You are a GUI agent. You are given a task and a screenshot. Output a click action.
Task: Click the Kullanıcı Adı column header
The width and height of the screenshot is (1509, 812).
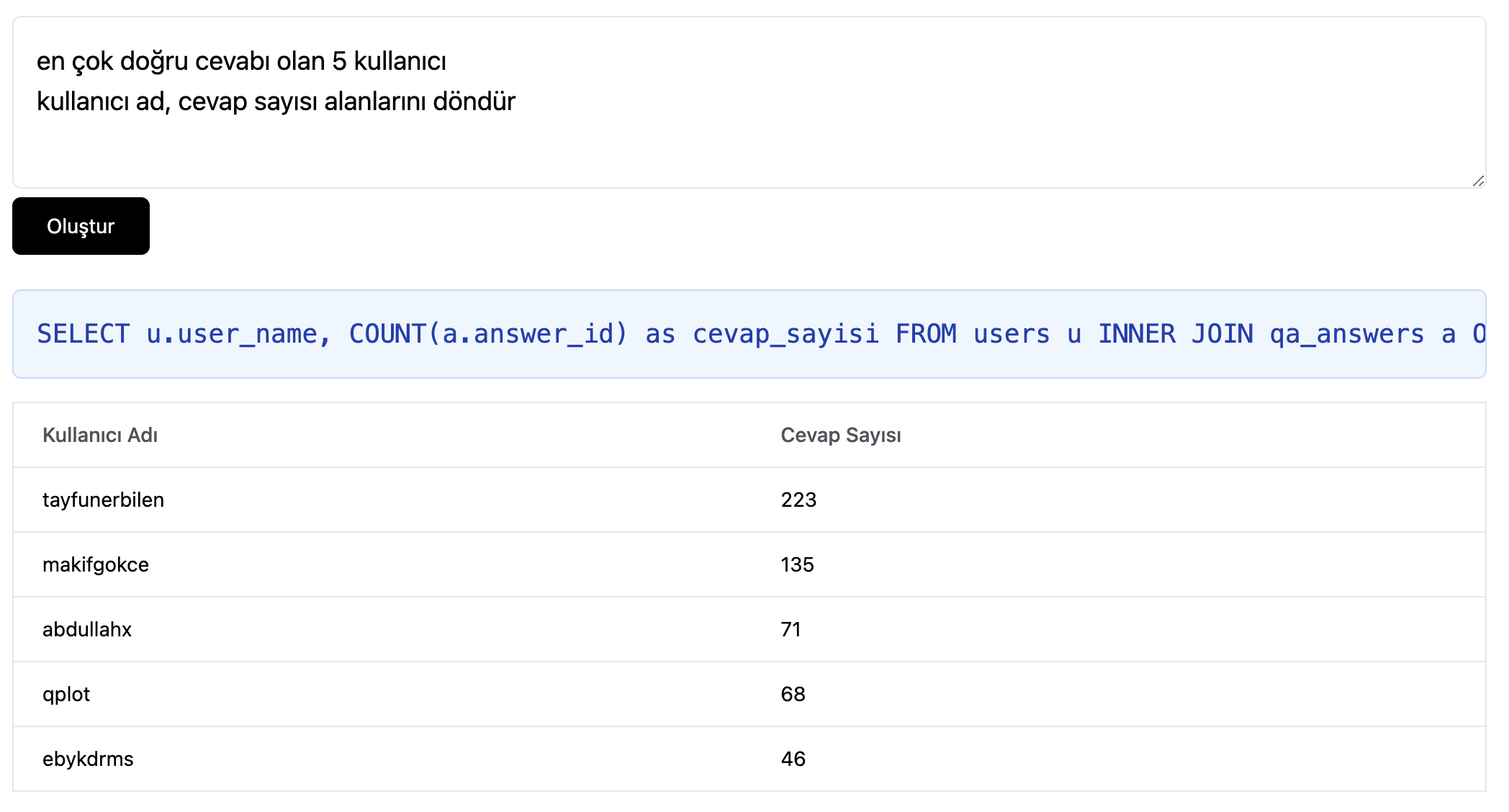pyautogui.click(x=100, y=435)
